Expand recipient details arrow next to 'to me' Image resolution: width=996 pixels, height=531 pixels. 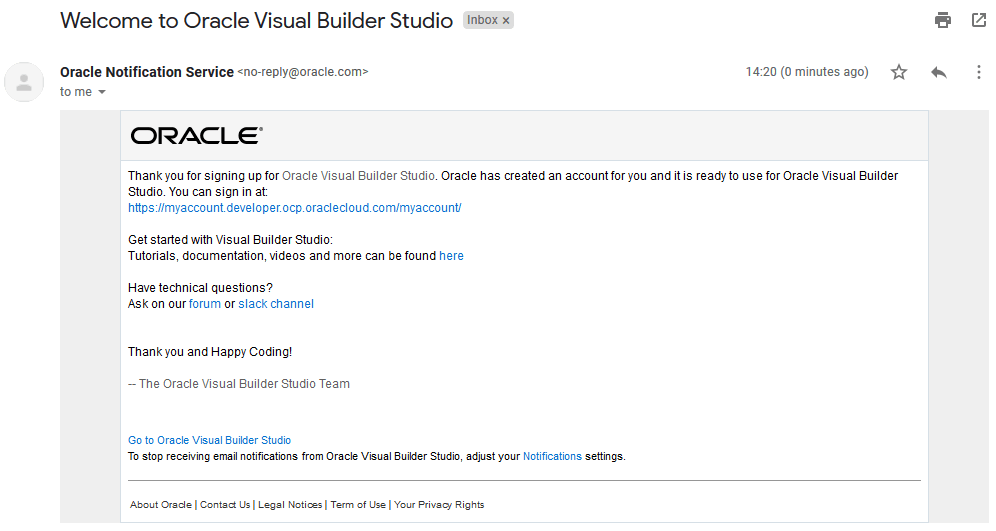102,92
